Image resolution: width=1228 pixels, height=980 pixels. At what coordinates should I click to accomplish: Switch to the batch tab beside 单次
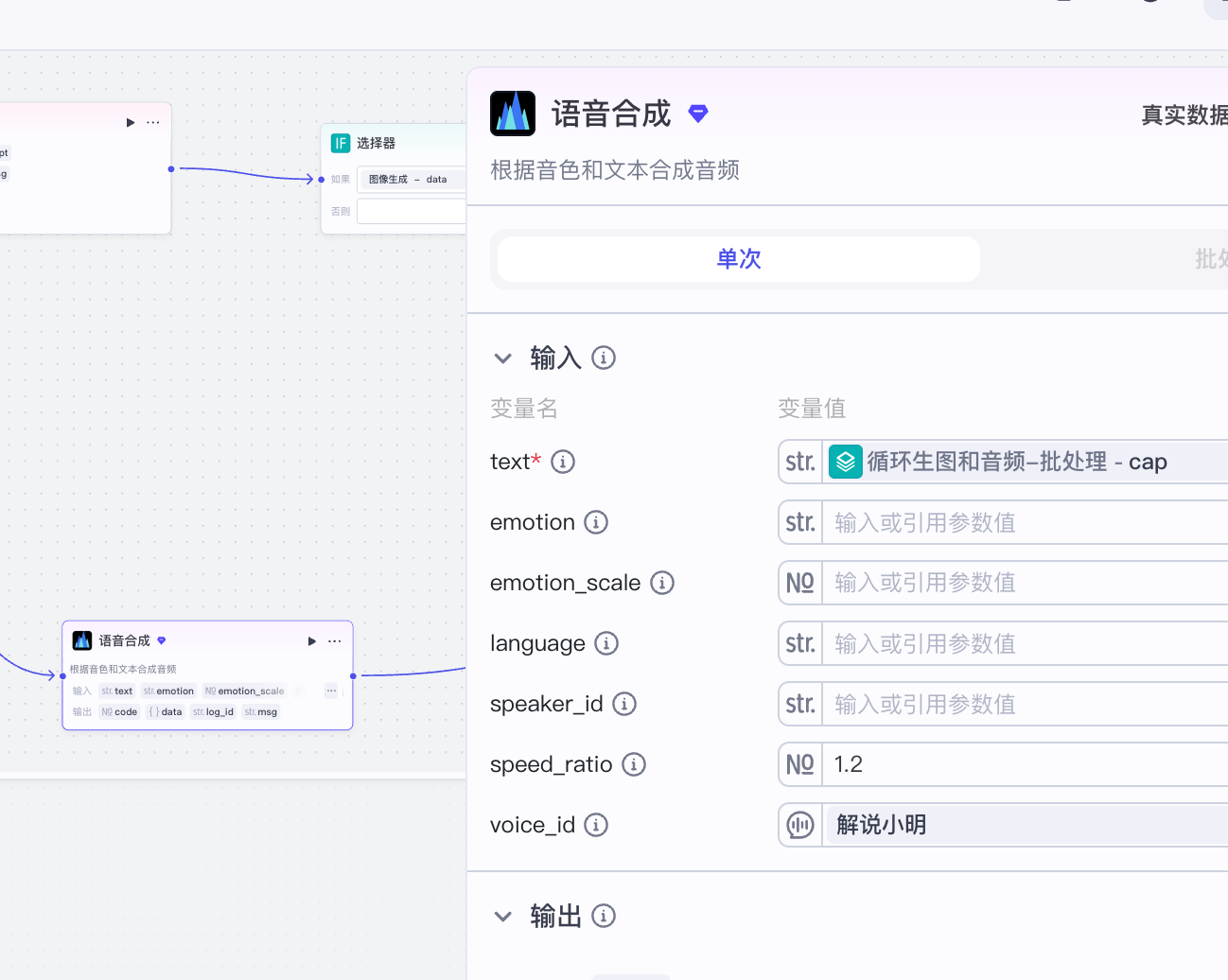[x=1209, y=259]
